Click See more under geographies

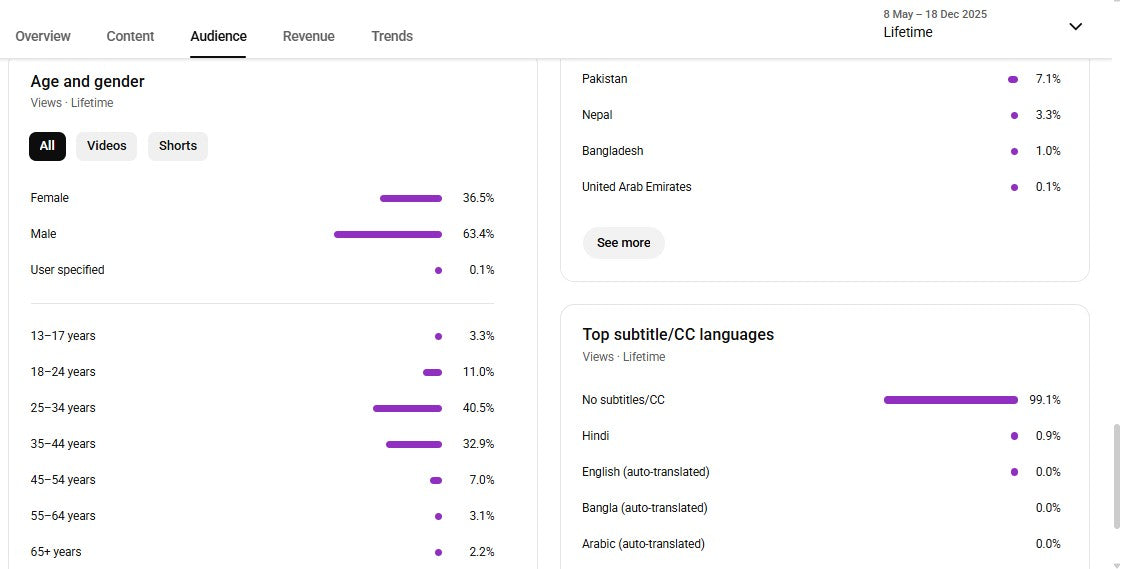coord(623,243)
